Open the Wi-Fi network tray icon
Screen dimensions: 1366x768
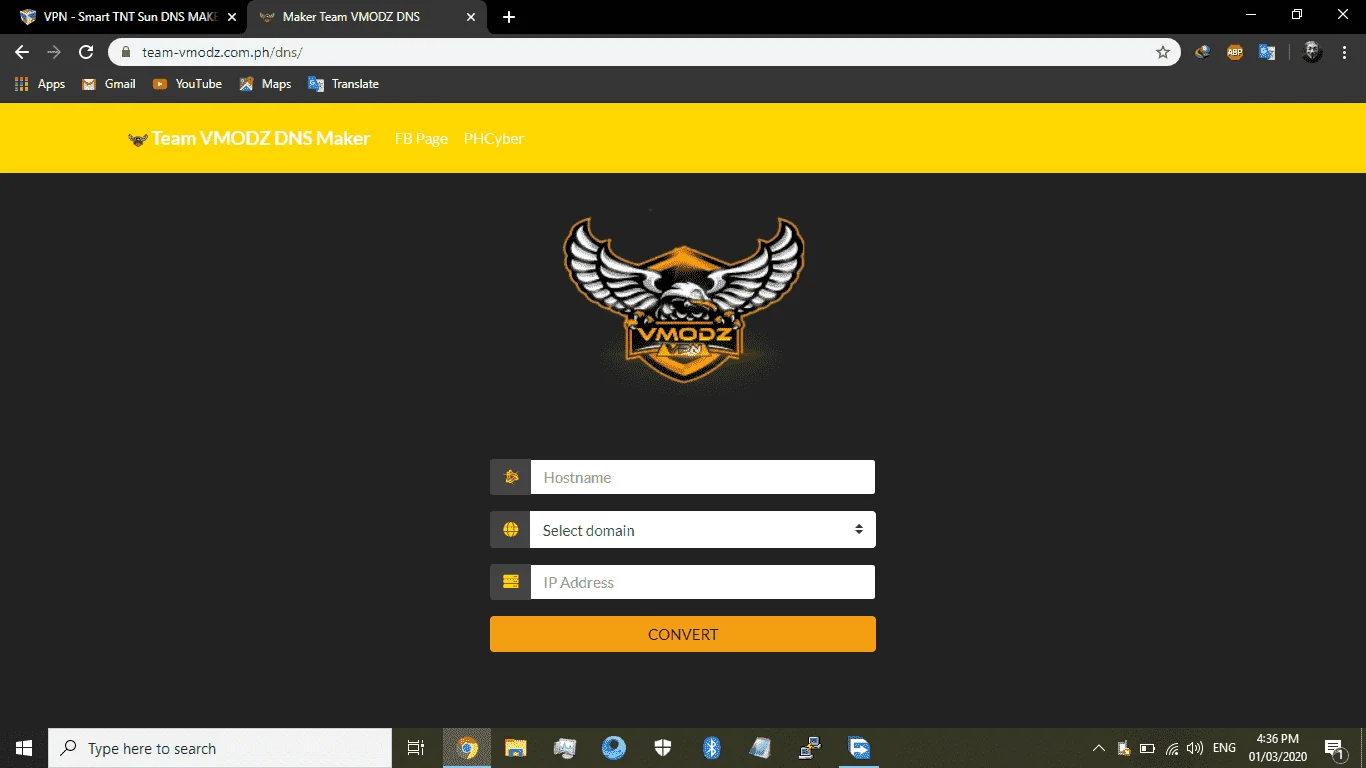(1171, 748)
